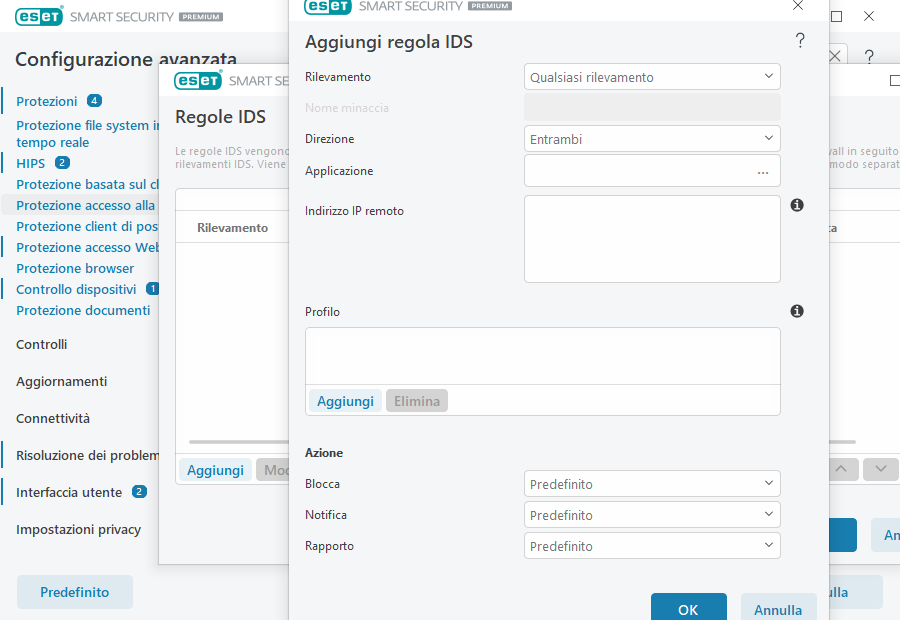Open the Blocca action dropdown

(652, 484)
